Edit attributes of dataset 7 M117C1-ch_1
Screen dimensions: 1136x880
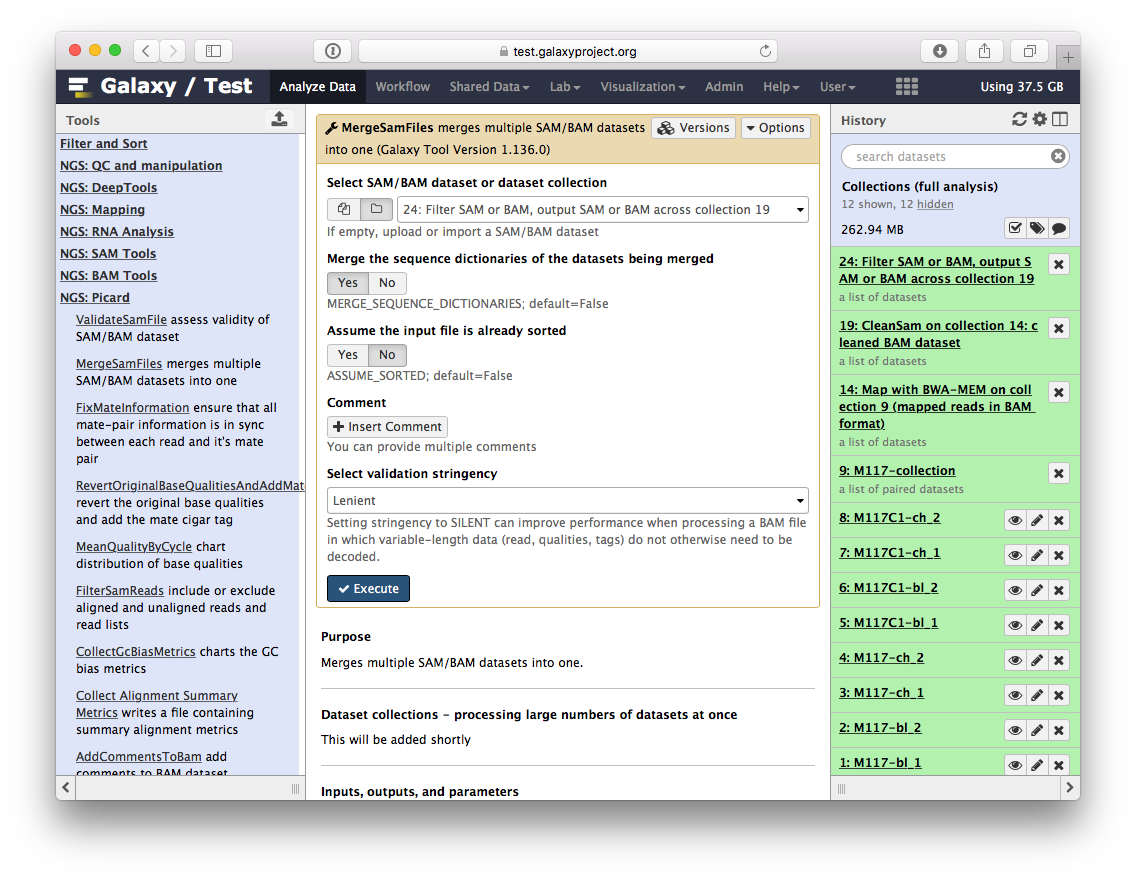pos(1037,555)
